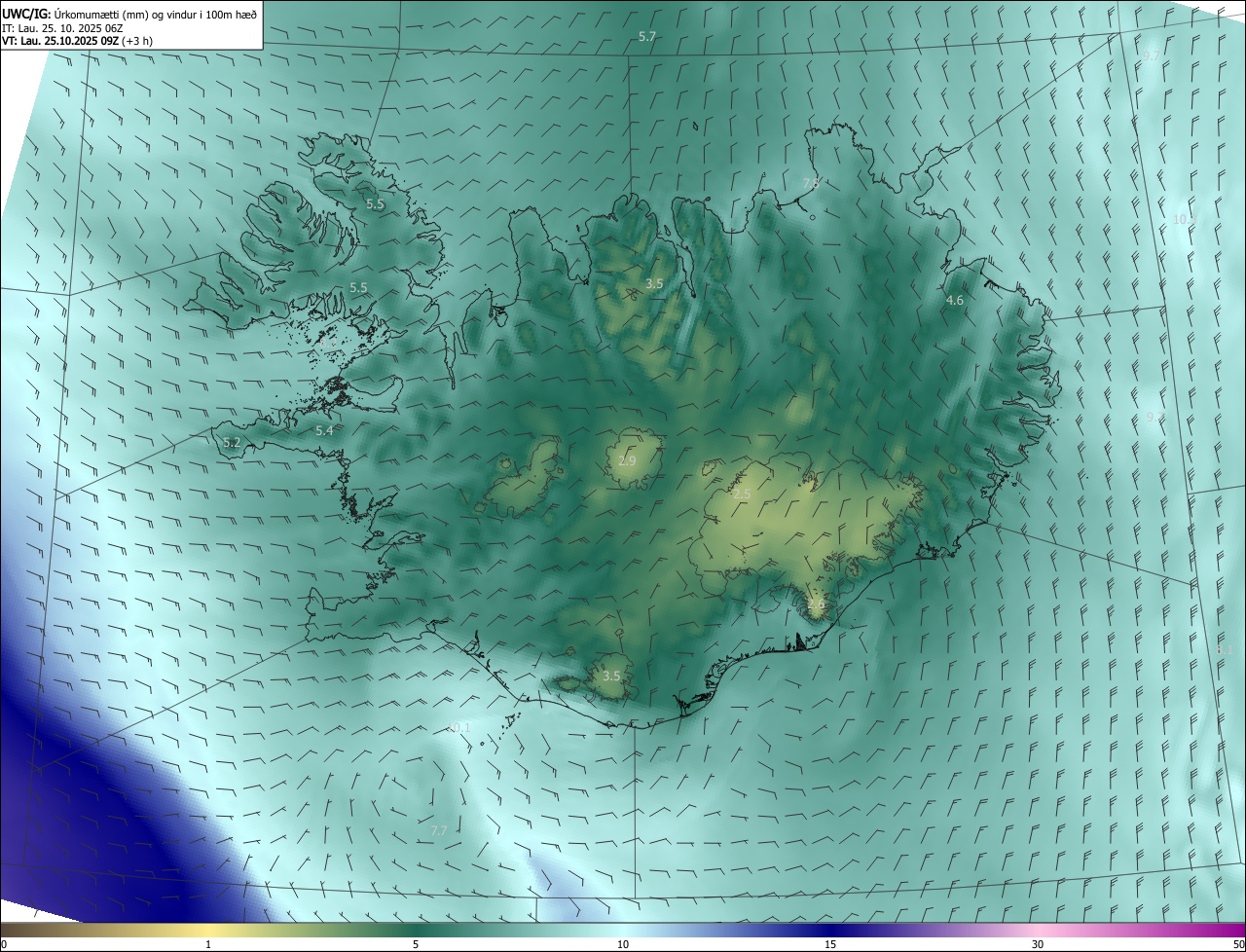
Task: Click the 4.6 value in the east
Action: [955, 301]
